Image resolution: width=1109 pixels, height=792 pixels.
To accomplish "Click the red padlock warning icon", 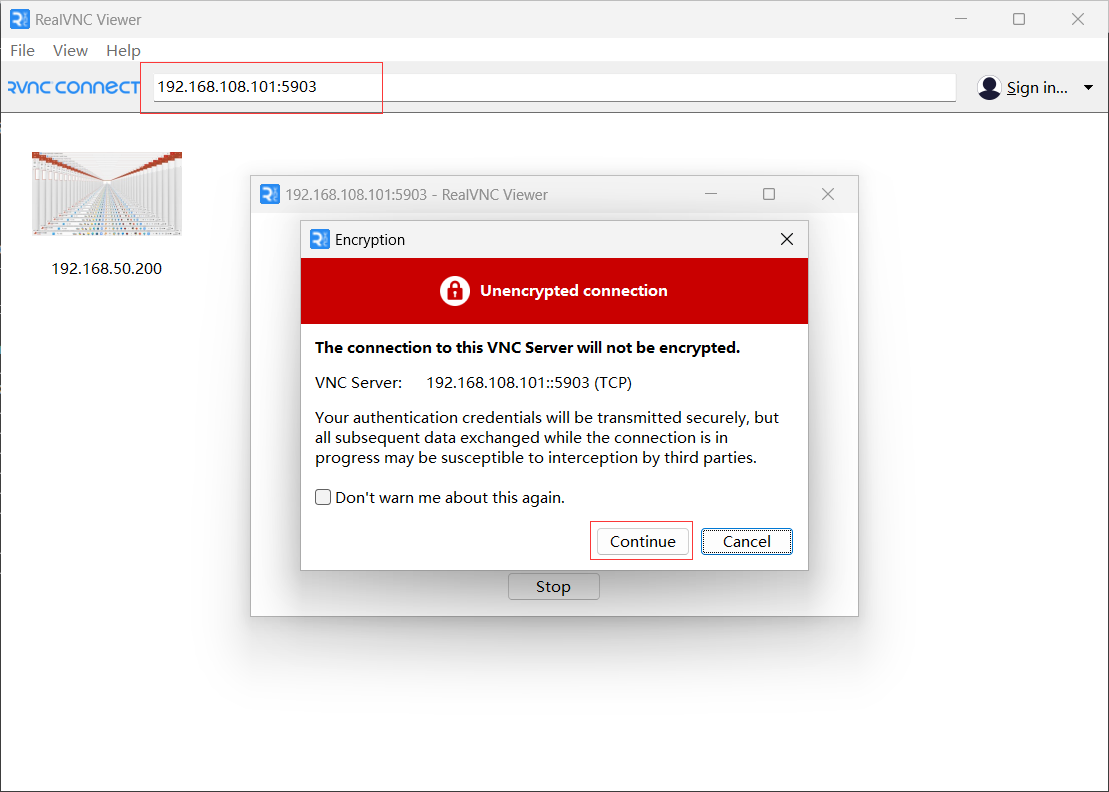I will pyautogui.click(x=455, y=291).
